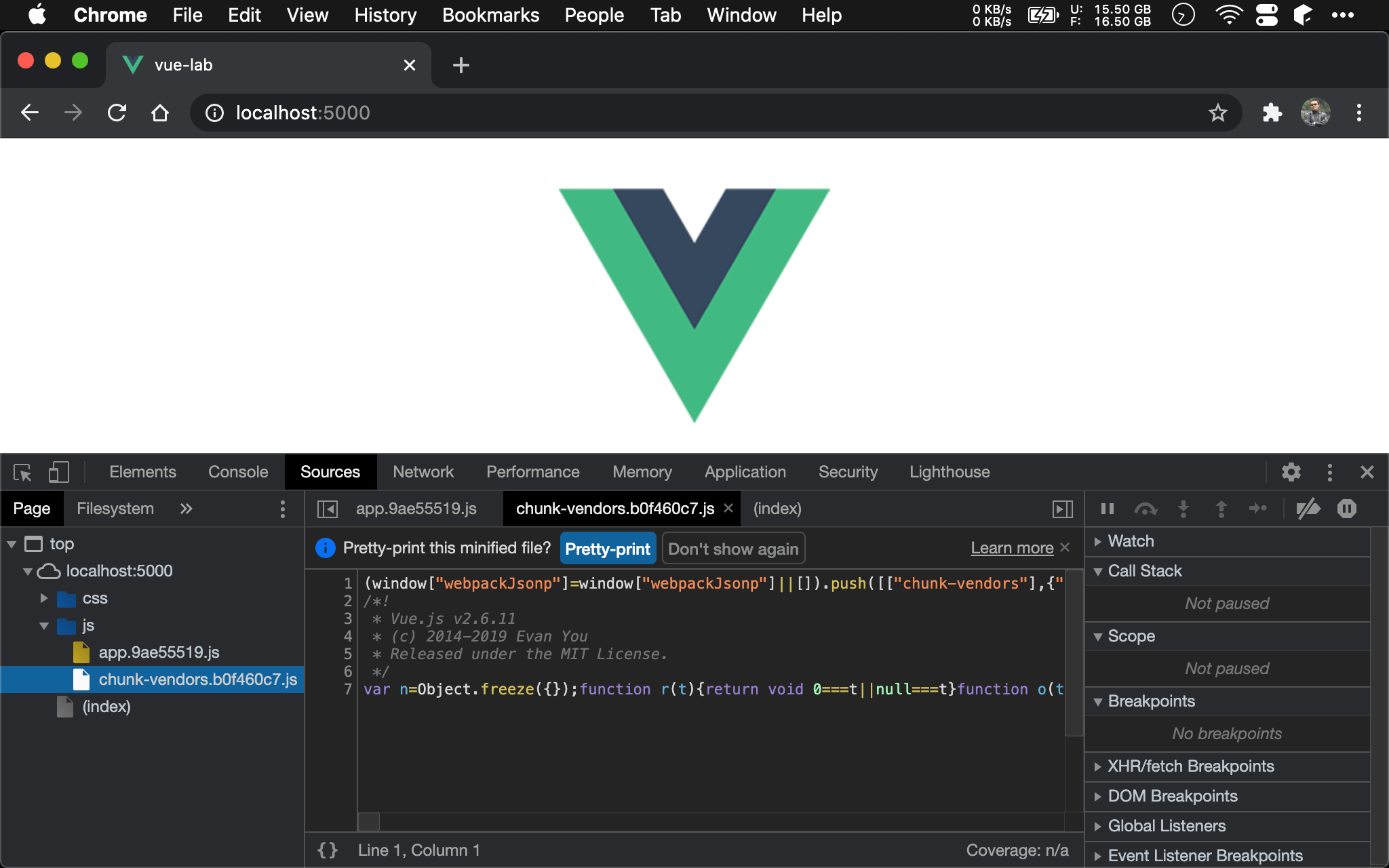
Task: Open the (index) editor tab
Action: pyautogui.click(x=777, y=509)
